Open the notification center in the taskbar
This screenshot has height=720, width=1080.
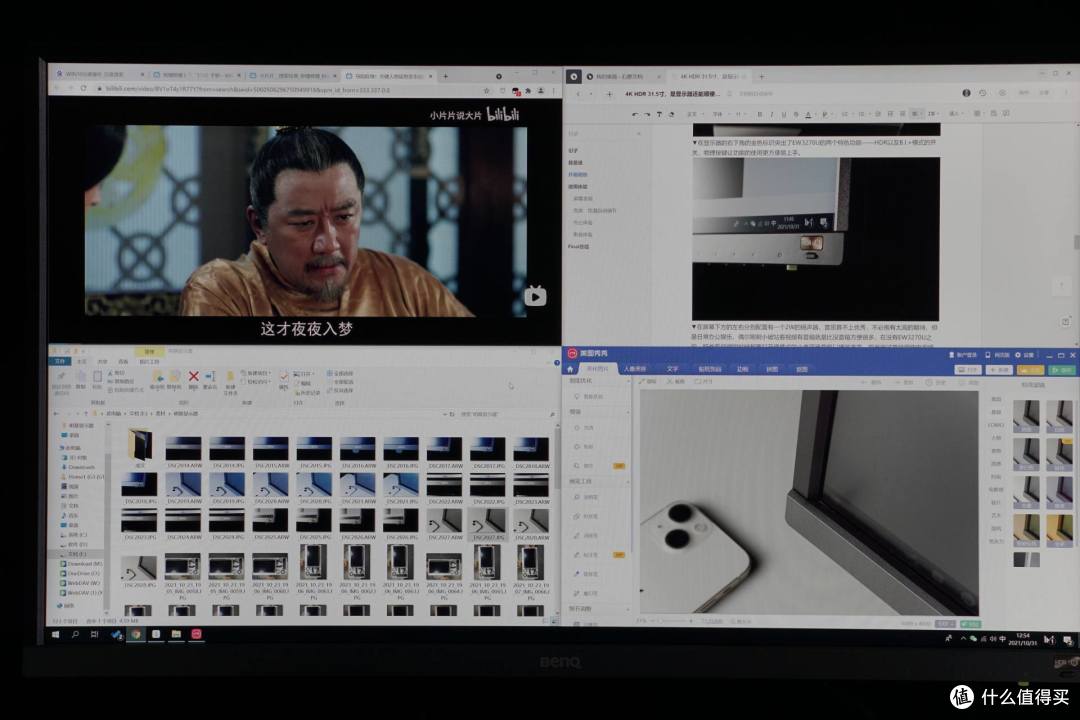coord(1067,641)
